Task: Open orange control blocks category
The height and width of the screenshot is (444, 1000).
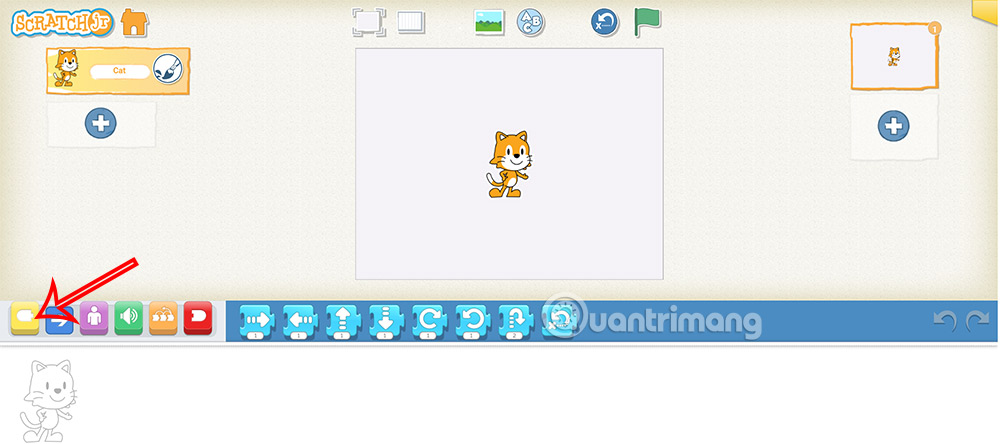Action: [x=163, y=318]
